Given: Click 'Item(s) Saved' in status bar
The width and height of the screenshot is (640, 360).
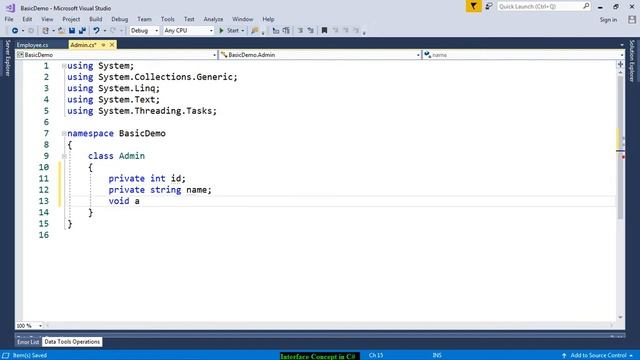Looking at the screenshot, I should [x=30, y=356].
